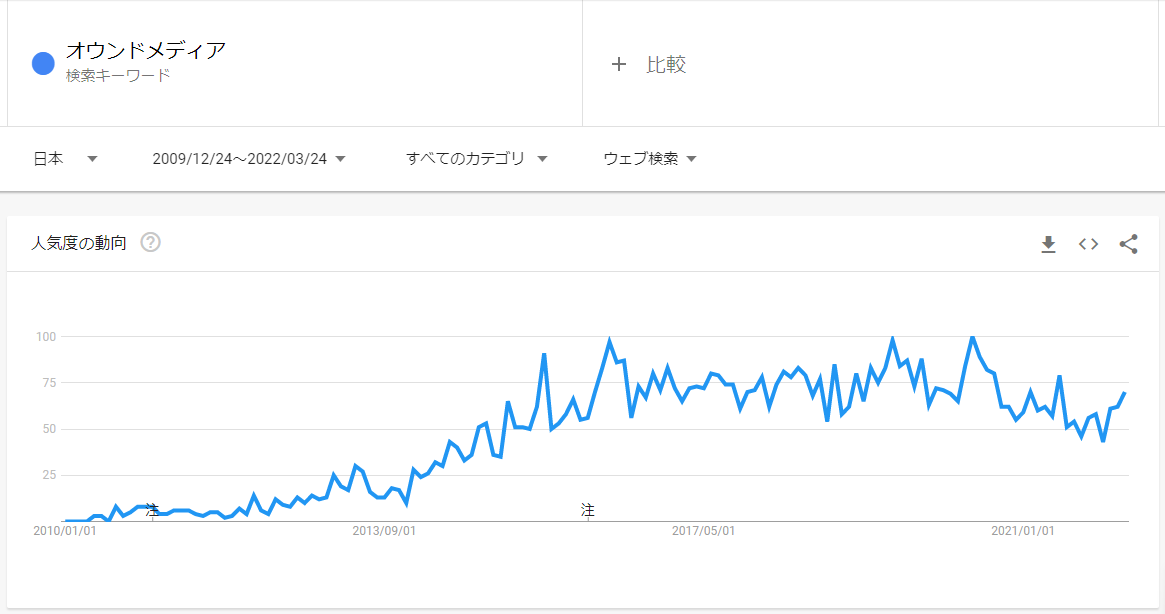The height and width of the screenshot is (614, 1165).
Task: Download the trend chart as CSV
Action: (1048, 244)
